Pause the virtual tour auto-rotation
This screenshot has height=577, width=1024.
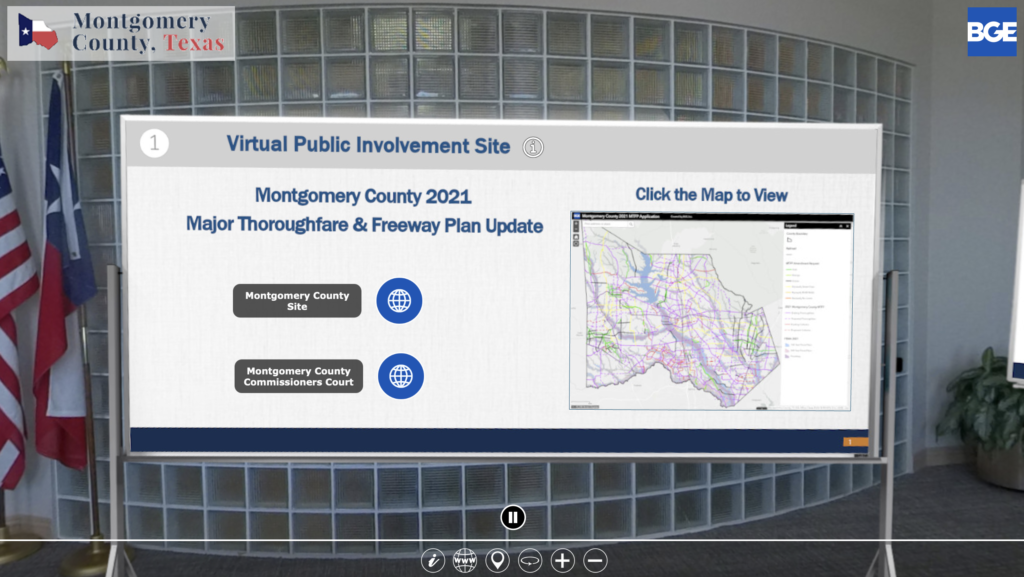[x=513, y=518]
